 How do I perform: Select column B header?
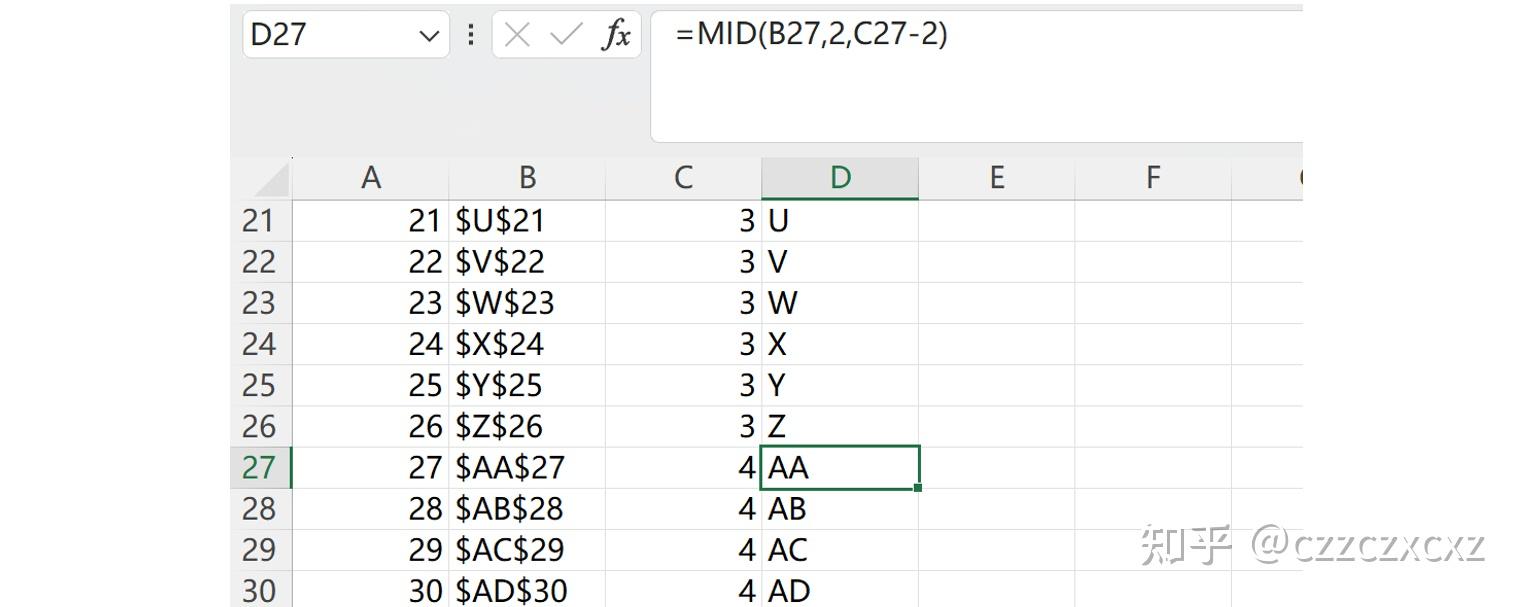(527, 177)
